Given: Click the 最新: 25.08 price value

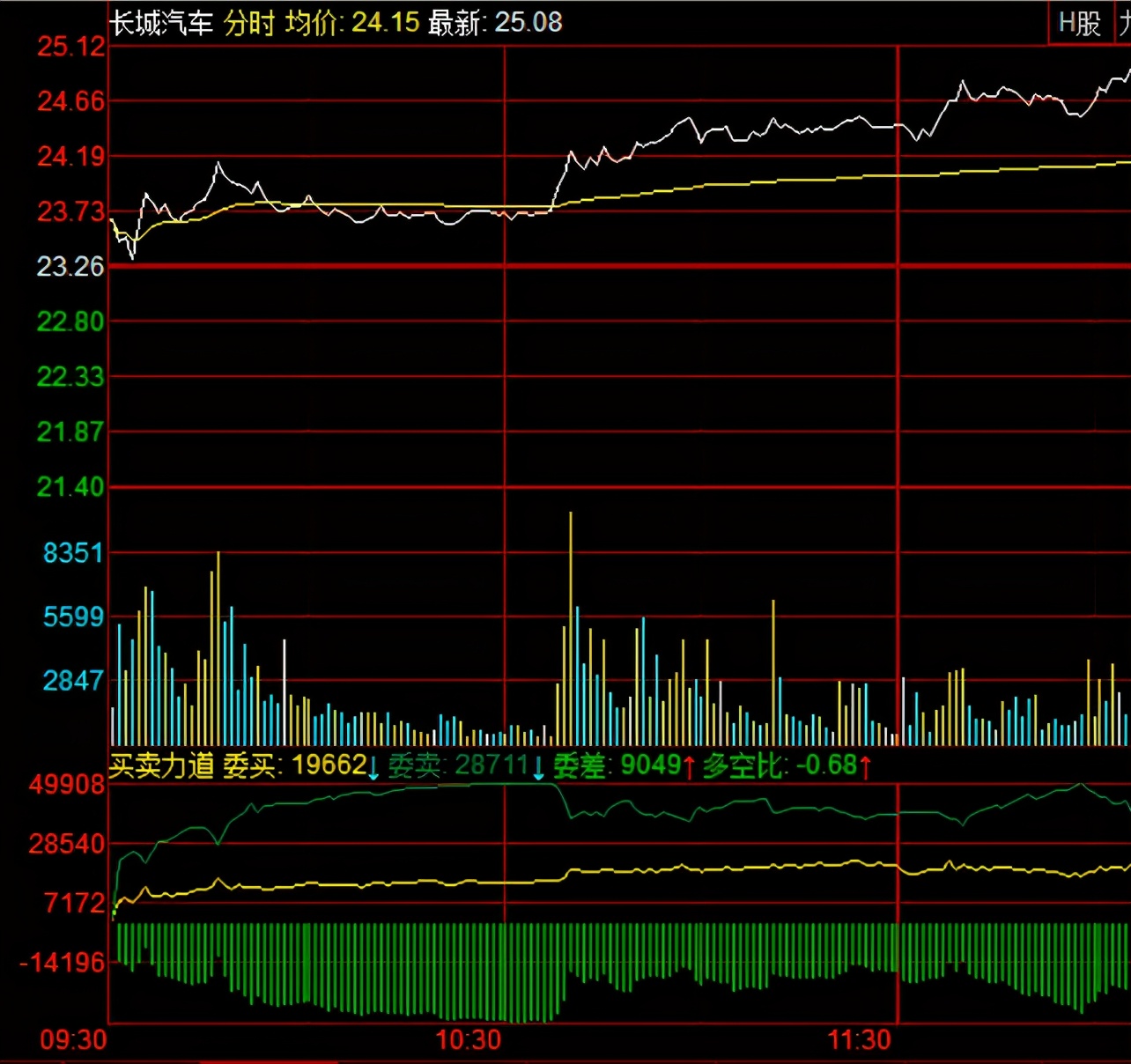Looking at the screenshot, I should click(x=495, y=23).
